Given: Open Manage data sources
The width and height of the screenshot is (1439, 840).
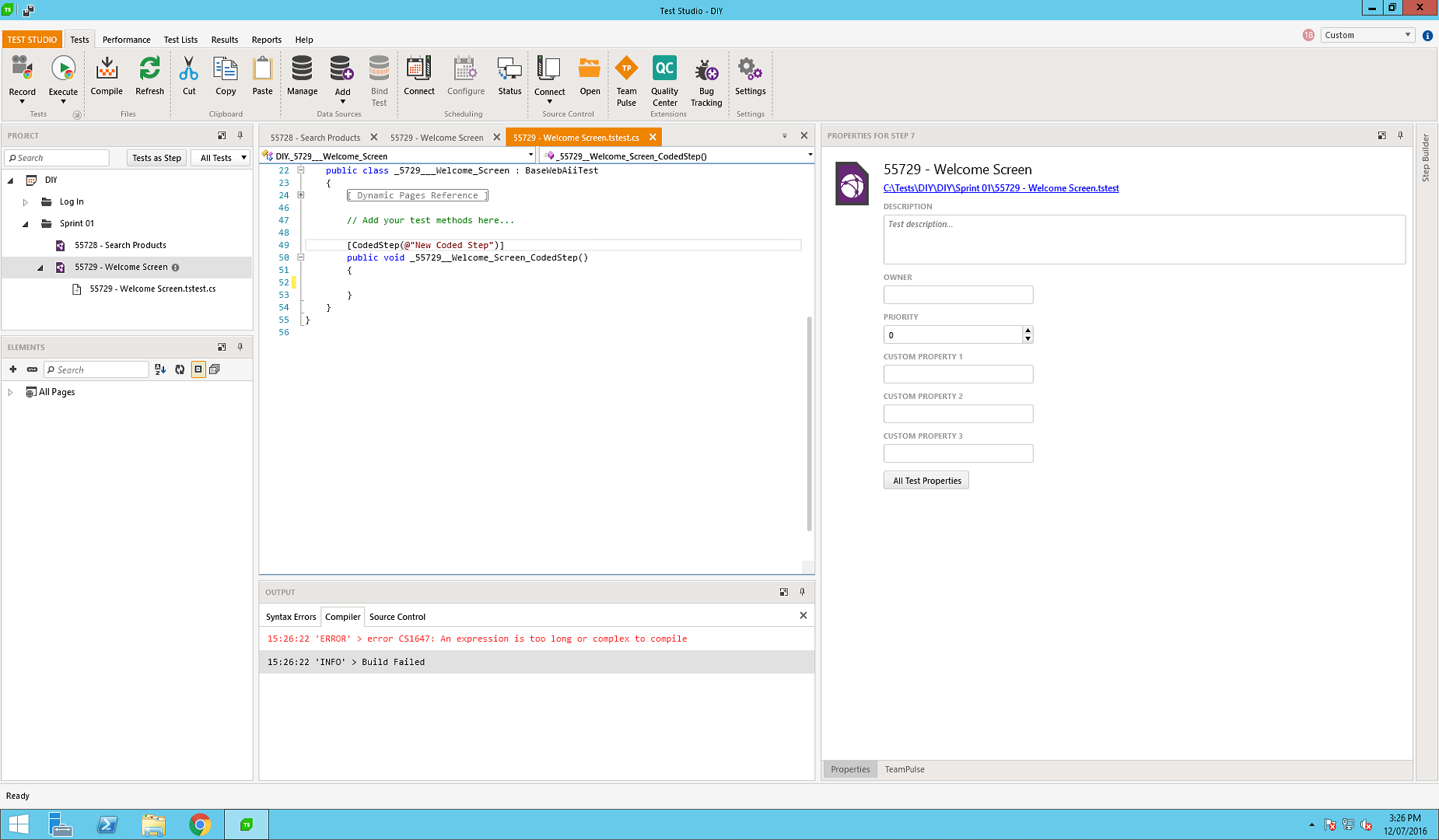Looking at the screenshot, I should [302, 76].
